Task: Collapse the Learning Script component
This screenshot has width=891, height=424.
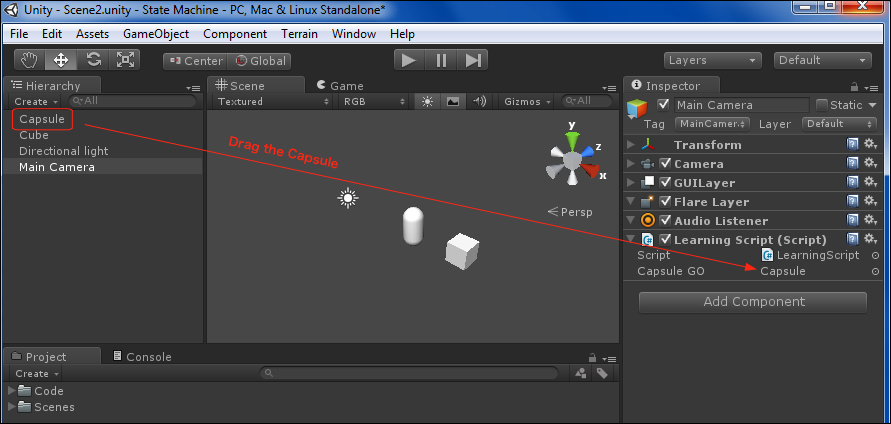Action: [x=631, y=240]
